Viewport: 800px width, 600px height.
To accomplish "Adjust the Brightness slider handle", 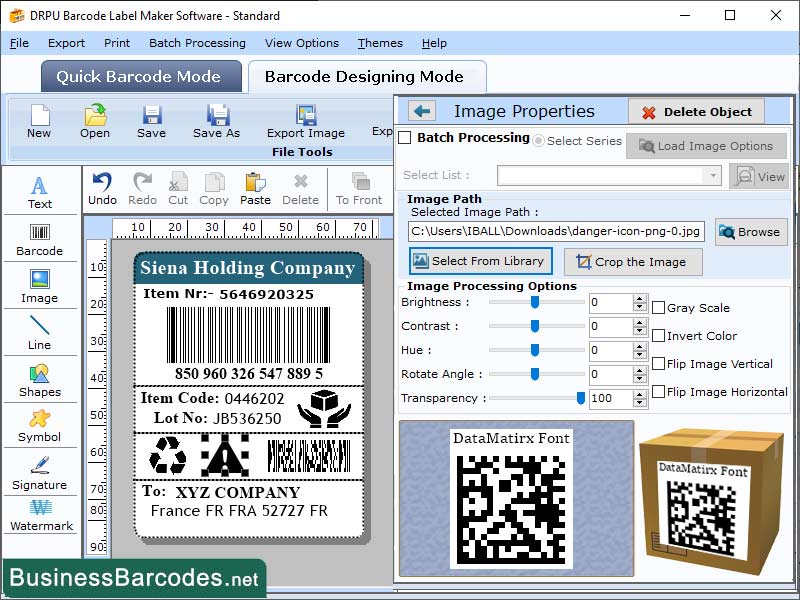I will pos(535,302).
